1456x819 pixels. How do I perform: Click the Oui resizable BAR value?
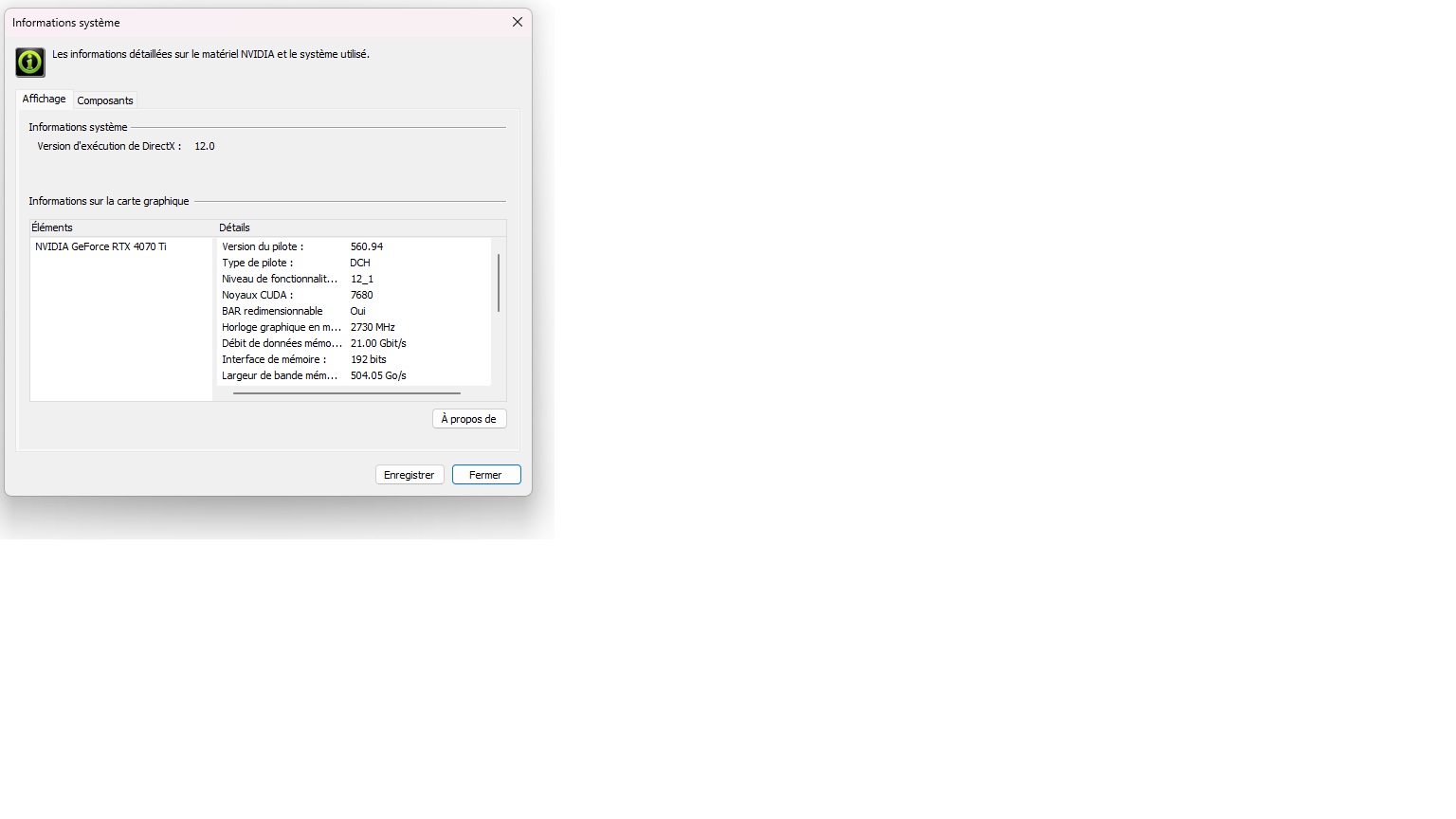[358, 311]
